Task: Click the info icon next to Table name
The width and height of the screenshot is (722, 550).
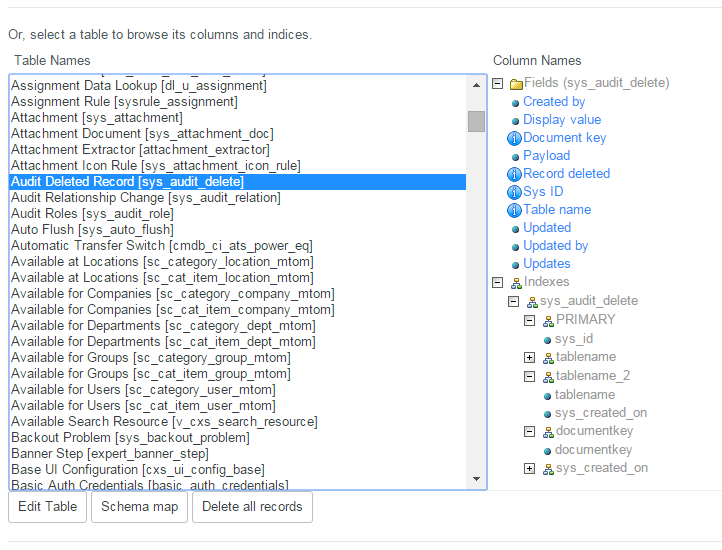Action: click(514, 210)
